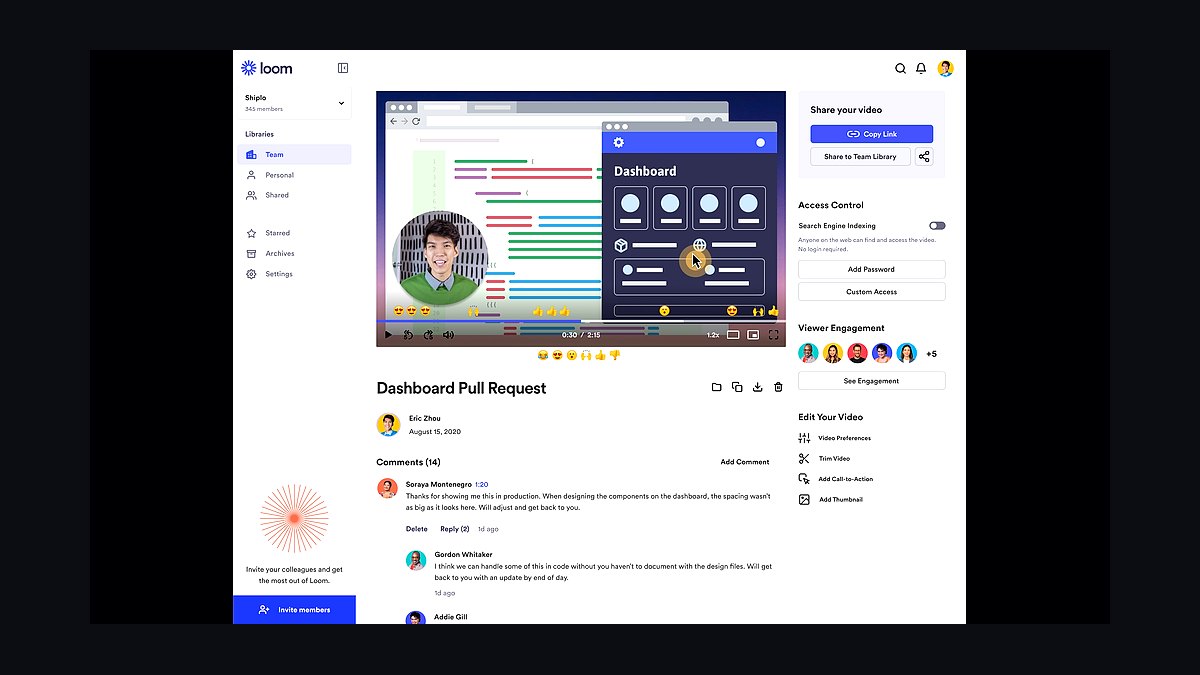The image size is (1200, 675).
Task: Seek on the video progress bar
Action: (581, 321)
